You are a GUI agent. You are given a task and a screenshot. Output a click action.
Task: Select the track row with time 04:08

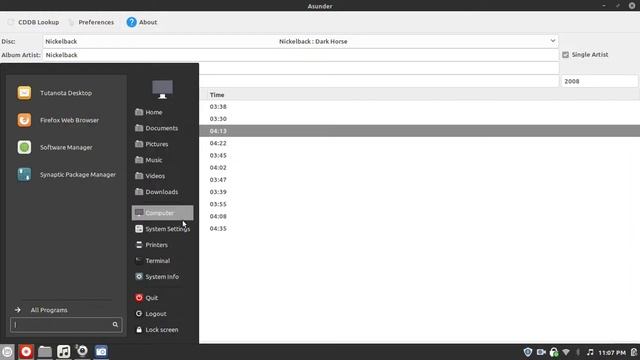tap(419, 216)
